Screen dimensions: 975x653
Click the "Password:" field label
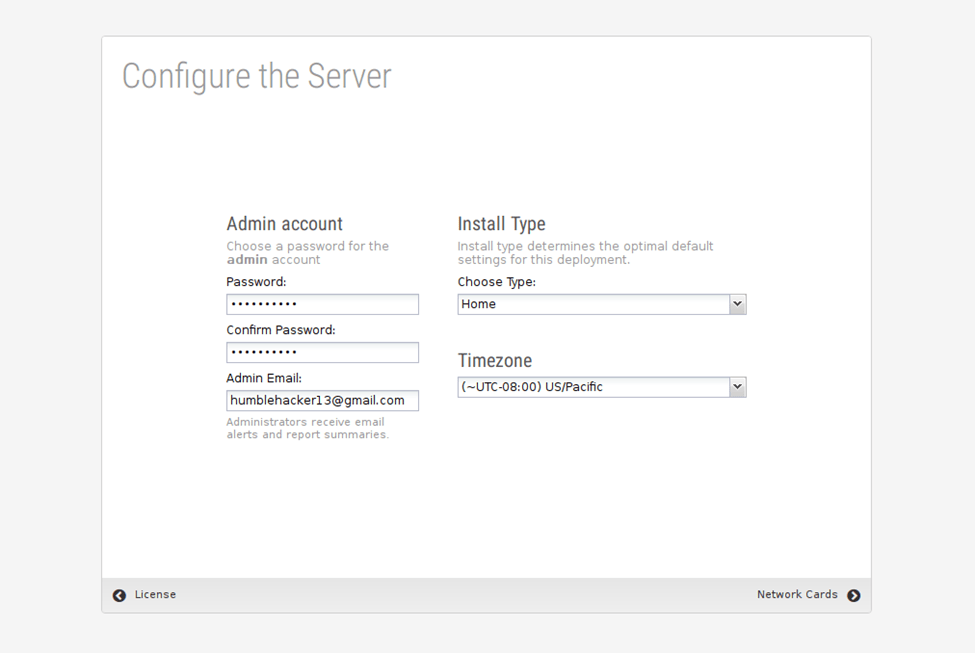[256, 282]
